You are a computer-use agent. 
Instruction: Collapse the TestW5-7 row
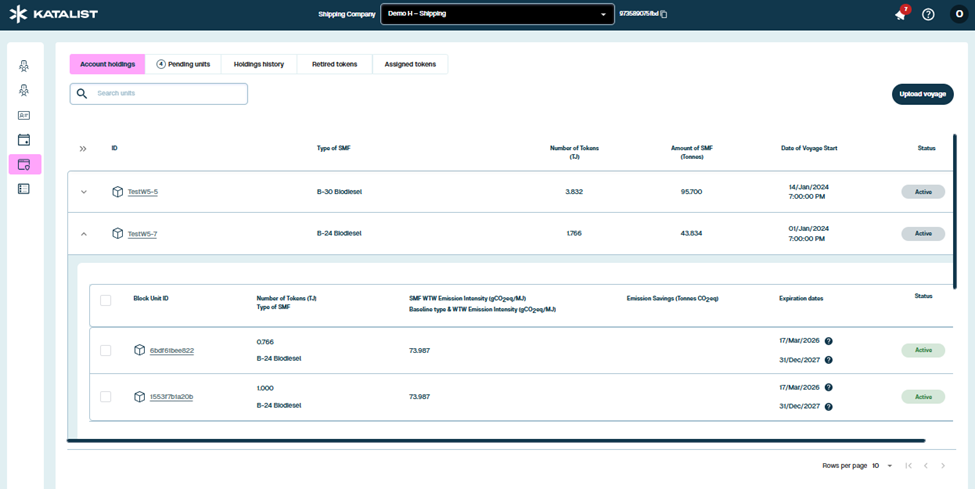pyautogui.click(x=84, y=234)
